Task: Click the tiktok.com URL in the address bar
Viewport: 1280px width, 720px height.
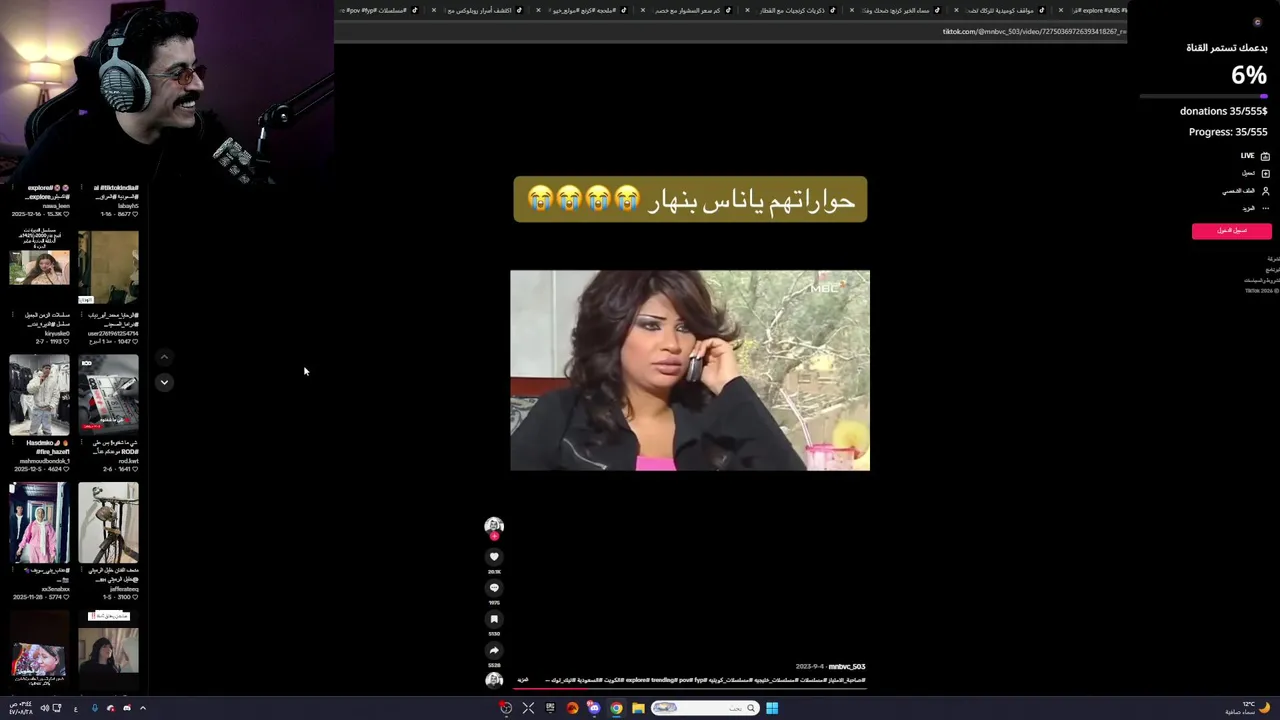Action: coord(1034,32)
